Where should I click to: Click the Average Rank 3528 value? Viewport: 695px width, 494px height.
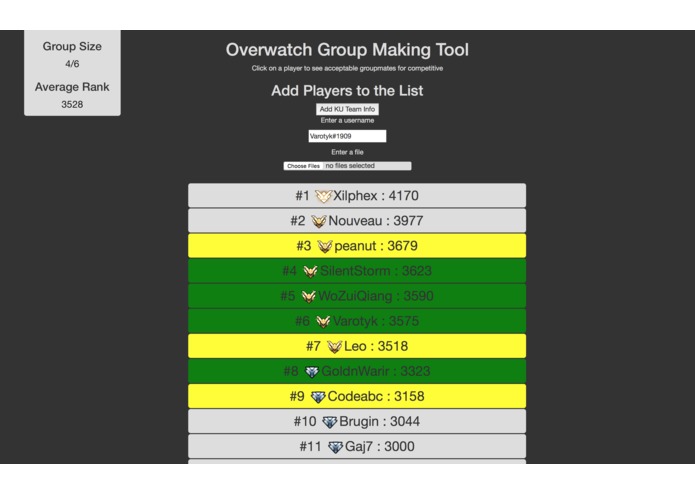pyautogui.click(x=72, y=105)
